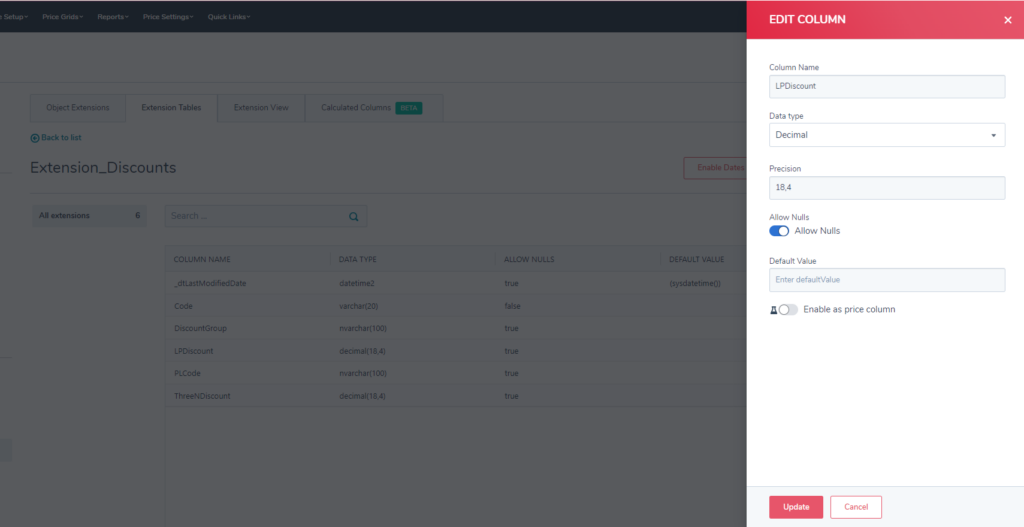
Task: Enable as price column toggle
Action: tap(788, 310)
